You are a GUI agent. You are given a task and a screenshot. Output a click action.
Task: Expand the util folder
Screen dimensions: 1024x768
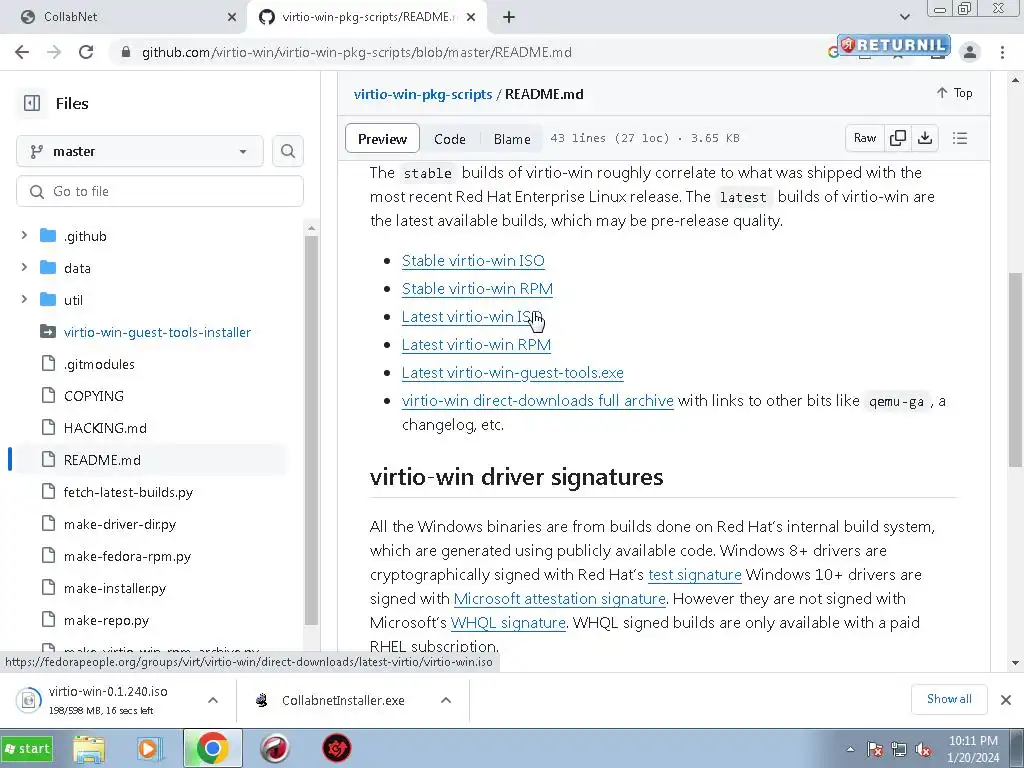click(x=24, y=299)
